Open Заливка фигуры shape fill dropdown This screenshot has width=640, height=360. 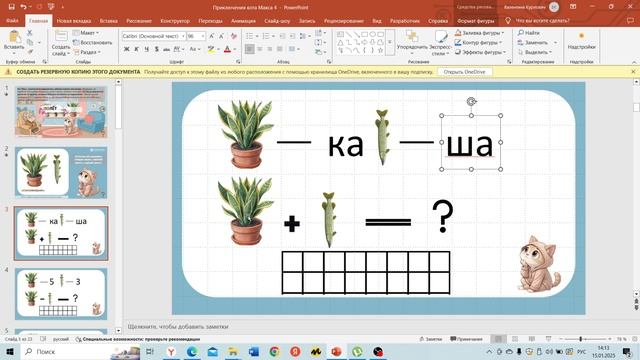(480, 33)
